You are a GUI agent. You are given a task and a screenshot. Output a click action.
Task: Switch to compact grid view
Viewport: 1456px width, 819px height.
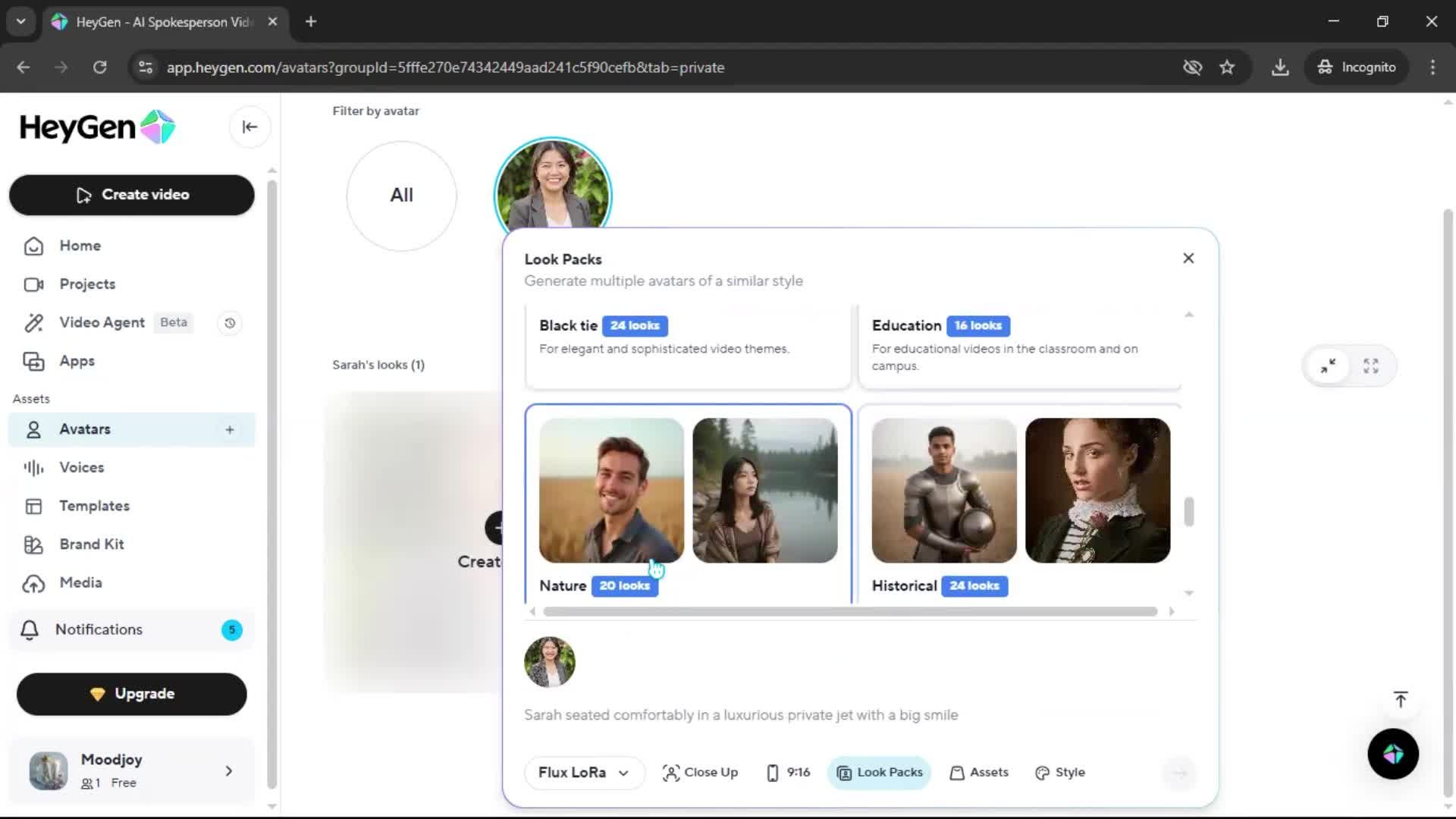coord(1328,366)
